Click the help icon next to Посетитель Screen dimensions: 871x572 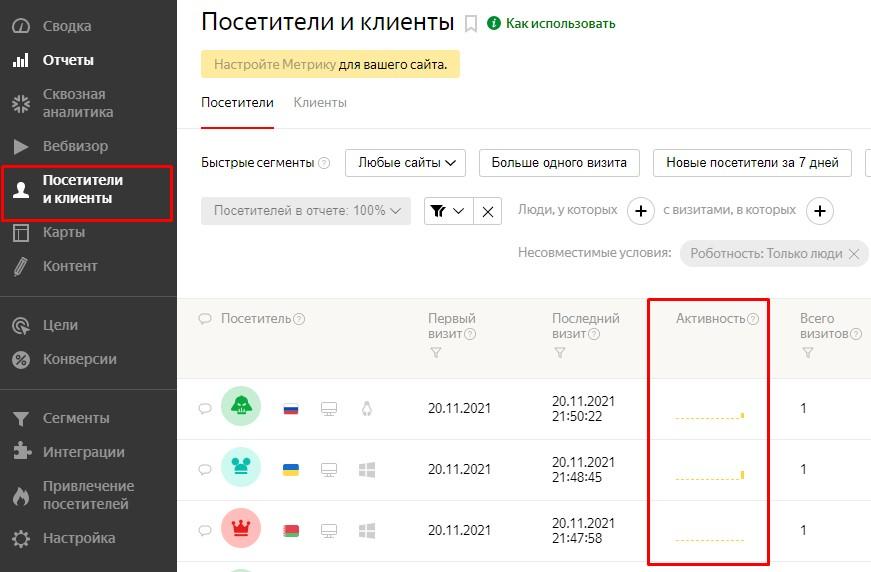click(x=299, y=319)
